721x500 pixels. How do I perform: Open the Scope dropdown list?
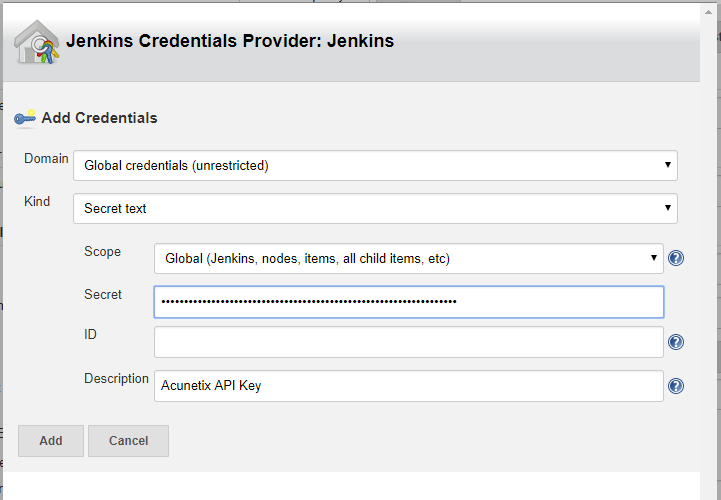408,258
